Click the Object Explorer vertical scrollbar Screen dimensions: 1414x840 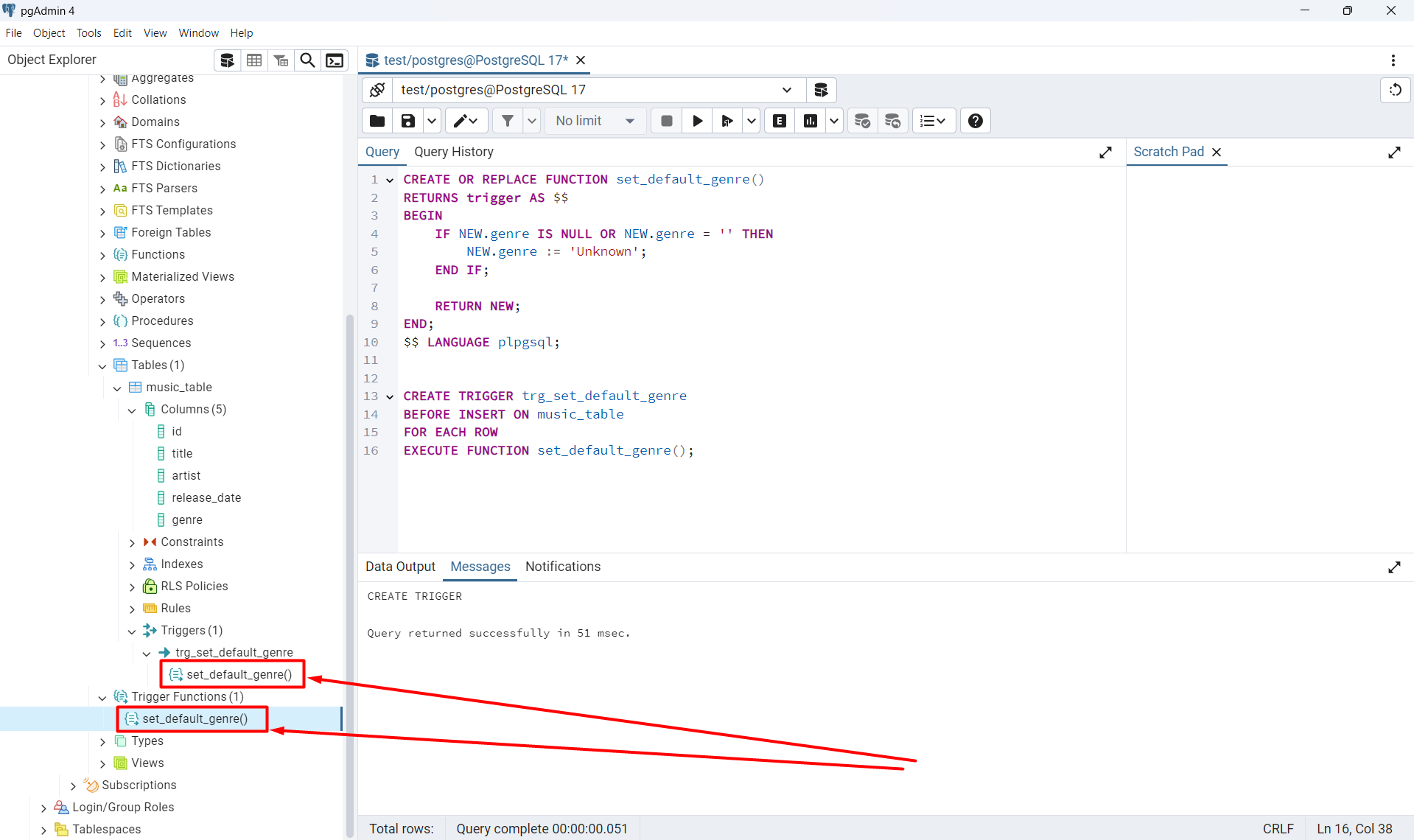click(349, 575)
